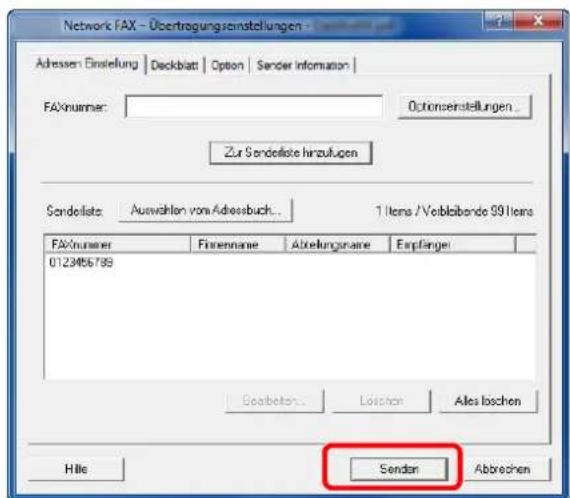Open the Deckblatt tab
Screen dimensions: 570x498
click(x=174, y=65)
